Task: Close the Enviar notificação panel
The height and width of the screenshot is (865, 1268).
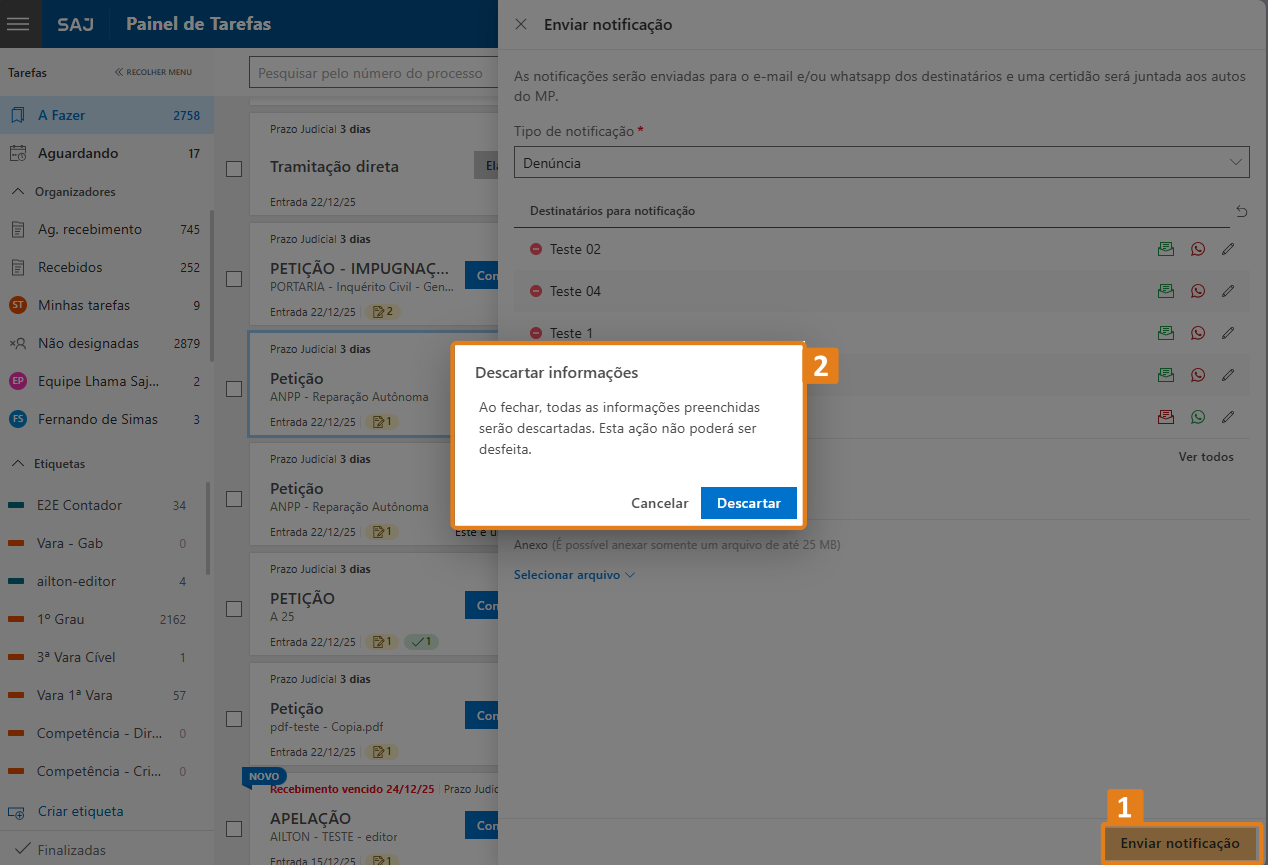Action: (520, 24)
